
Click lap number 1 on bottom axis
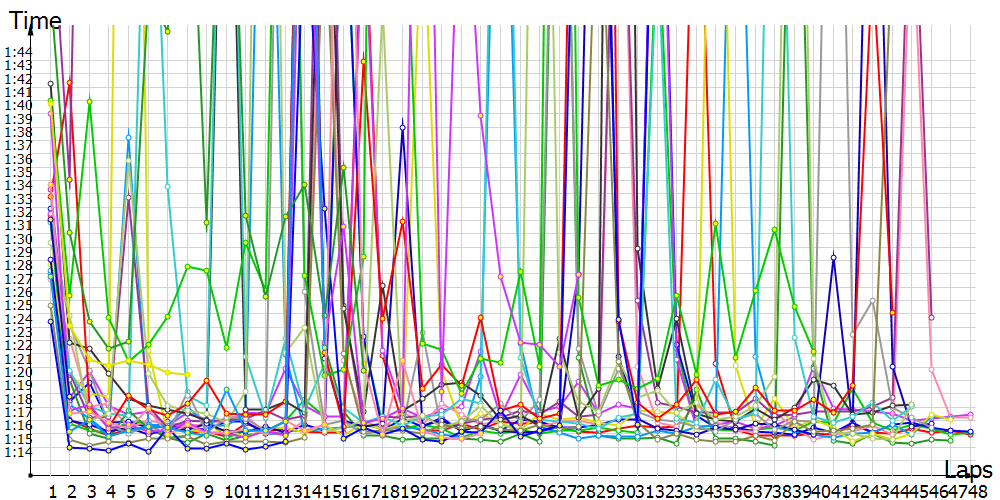(x=51, y=491)
